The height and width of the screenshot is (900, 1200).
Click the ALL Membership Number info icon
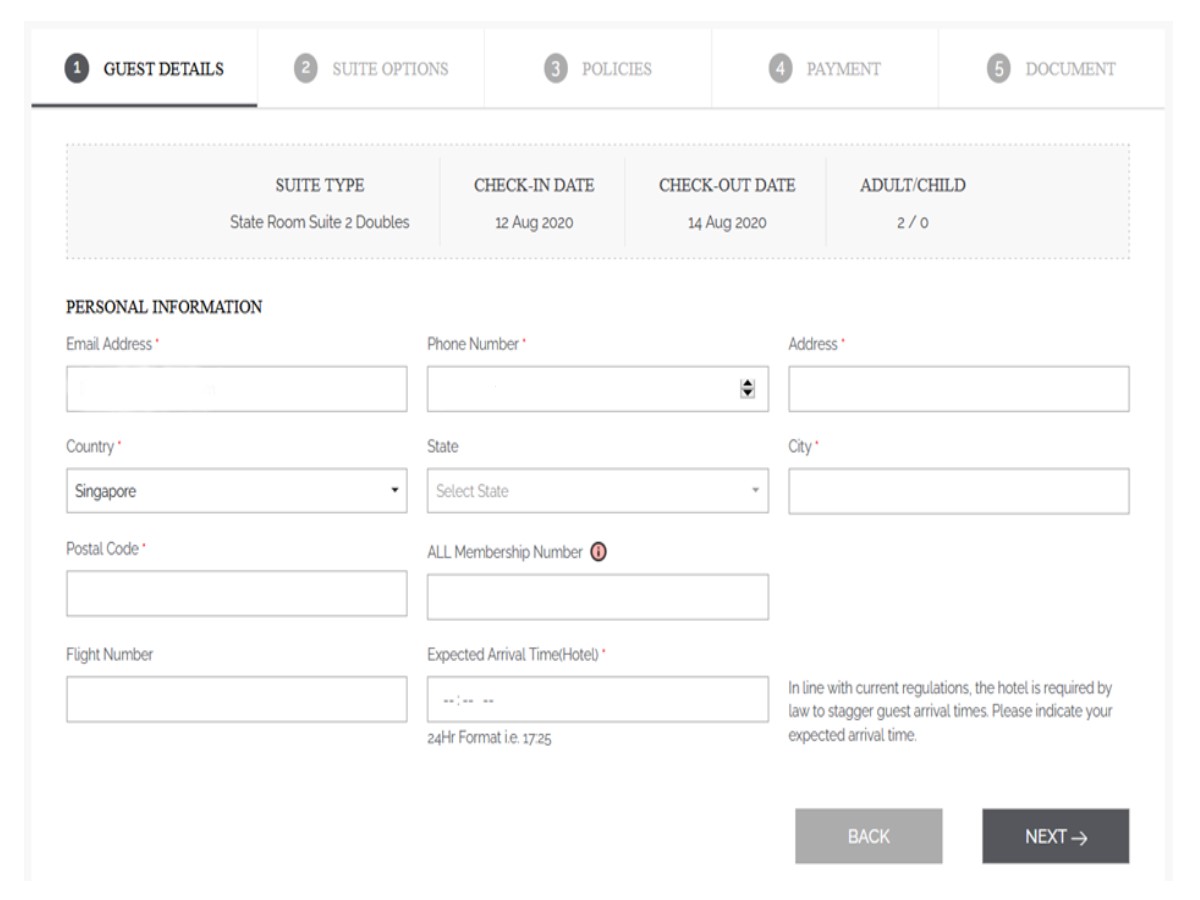point(598,552)
